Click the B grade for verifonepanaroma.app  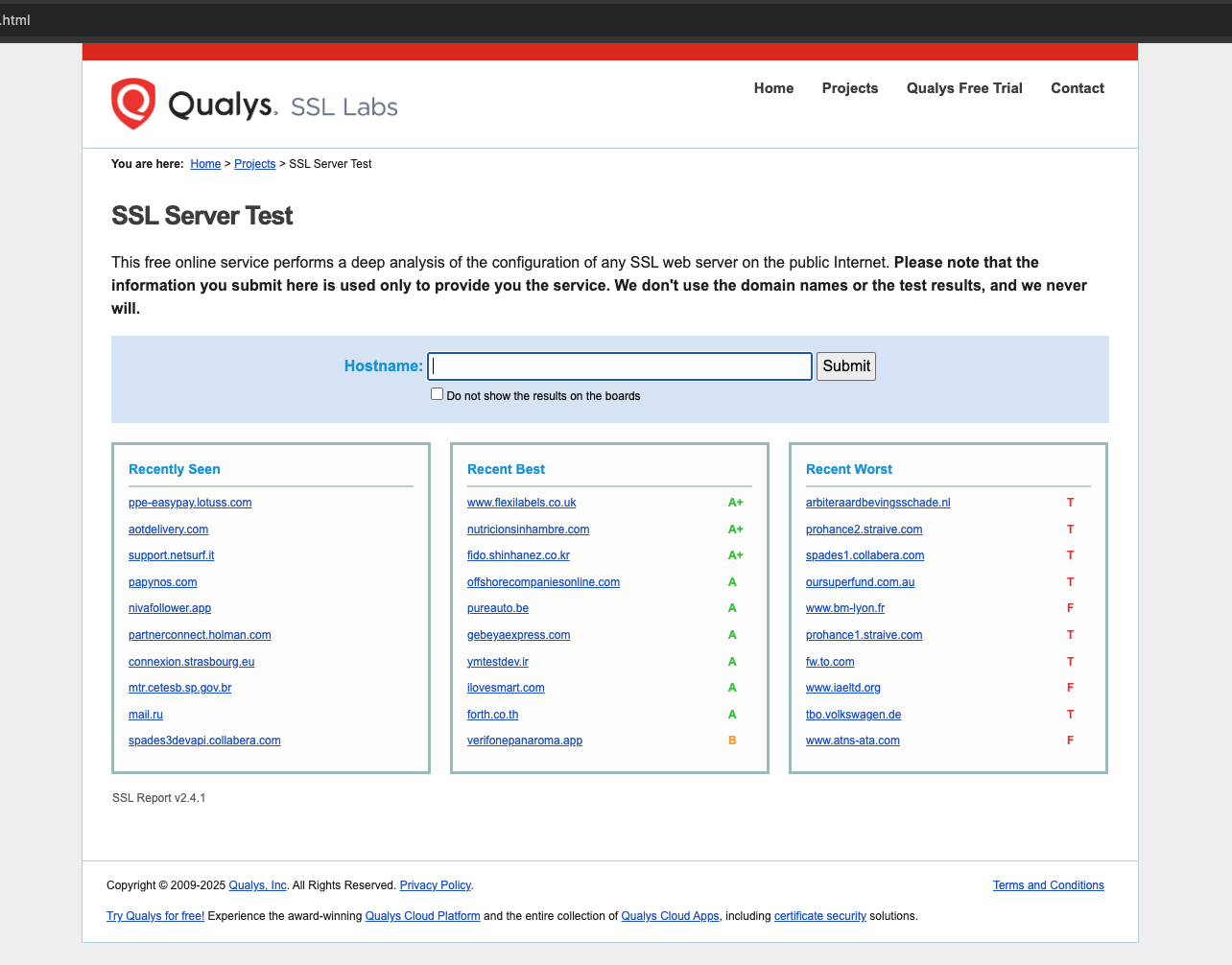[x=732, y=741]
